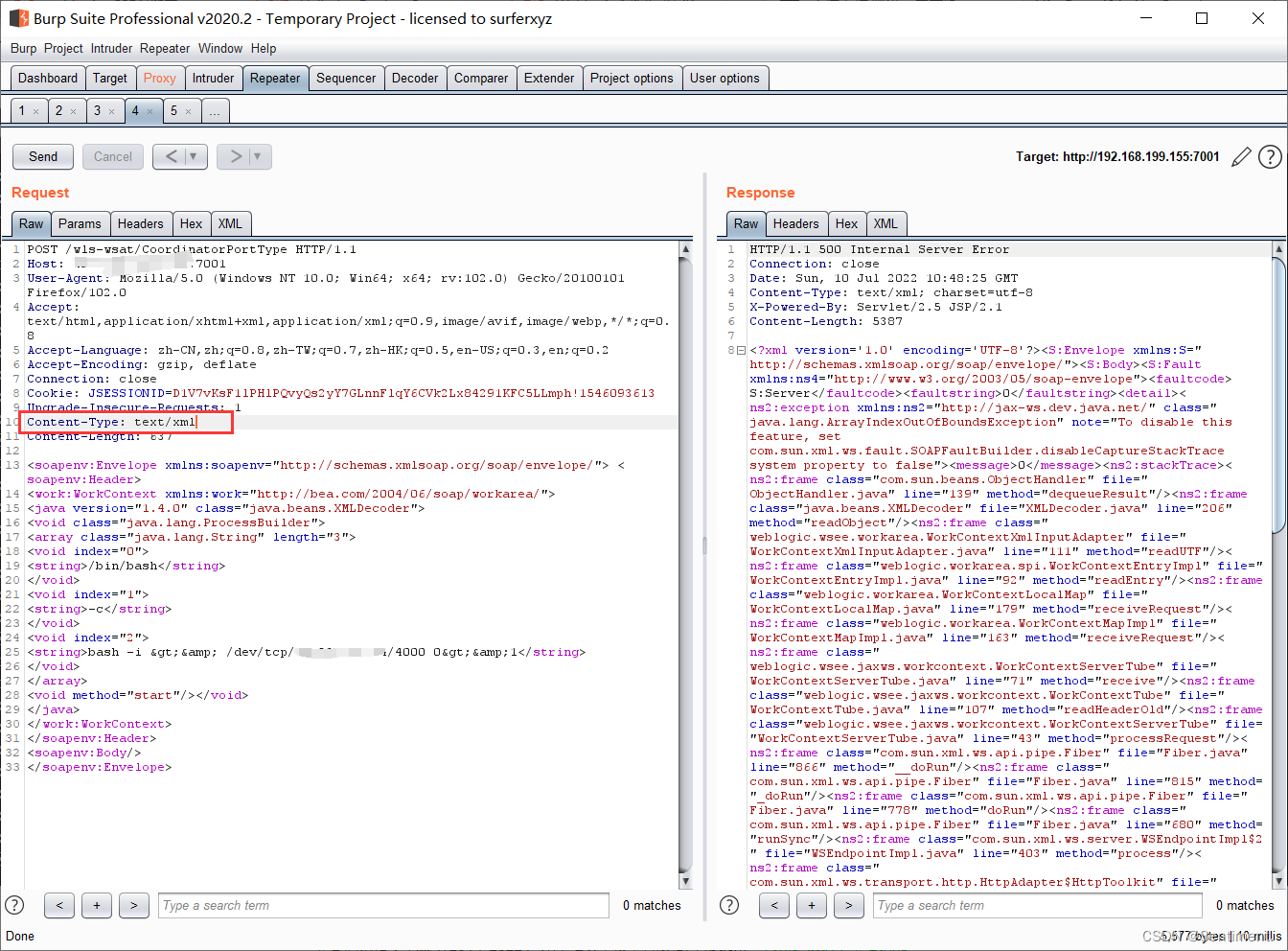Click the Content-Type: text/xml header line
Viewport: 1288px width, 951px height.
[x=111, y=422]
